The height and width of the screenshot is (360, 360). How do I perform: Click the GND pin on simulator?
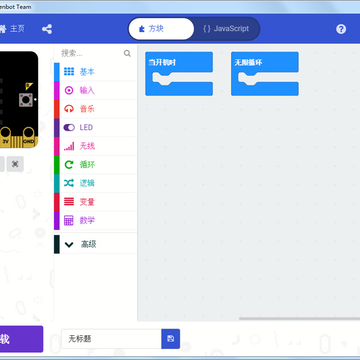29,137
